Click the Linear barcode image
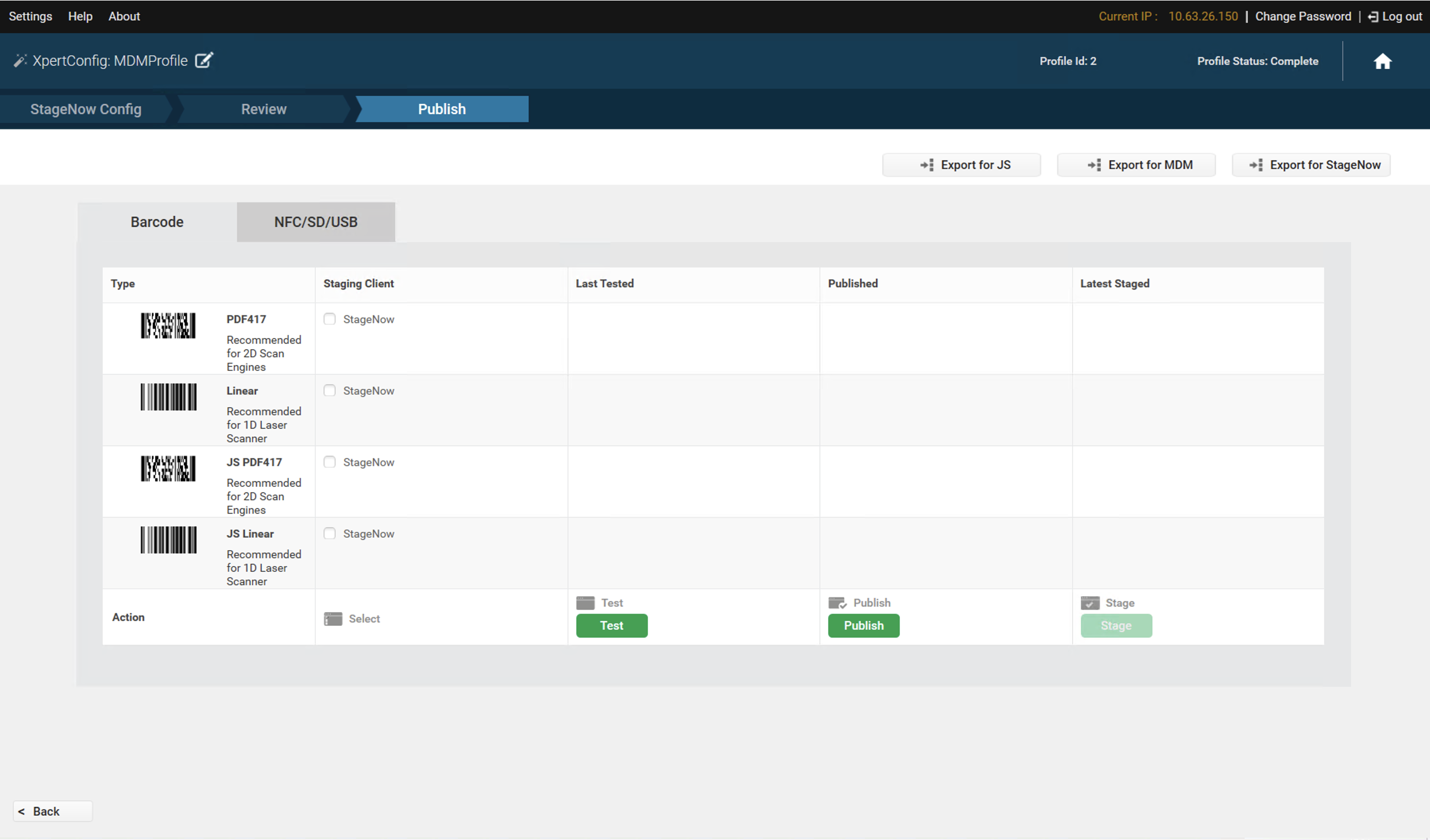Screen dimensions: 1430x840 [x=168, y=397]
